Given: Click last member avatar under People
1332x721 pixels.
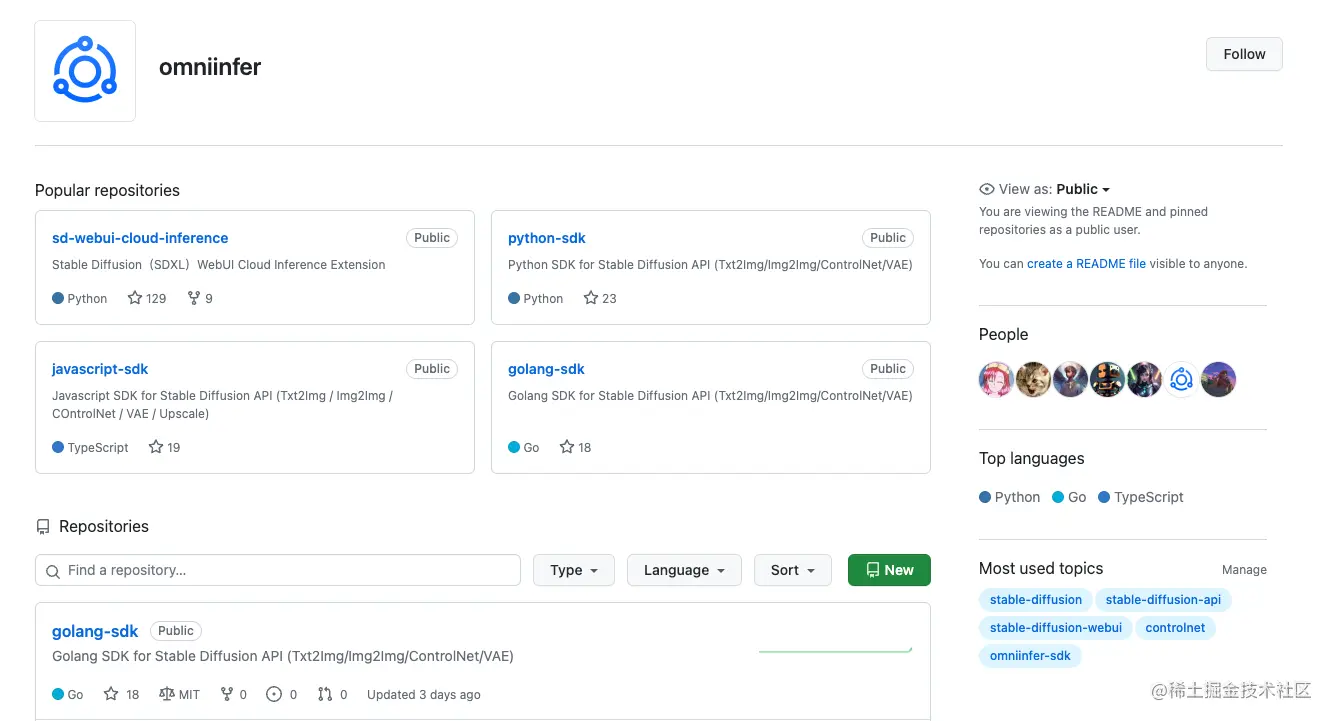Looking at the screenshot, I should (x=1218, y=380).
